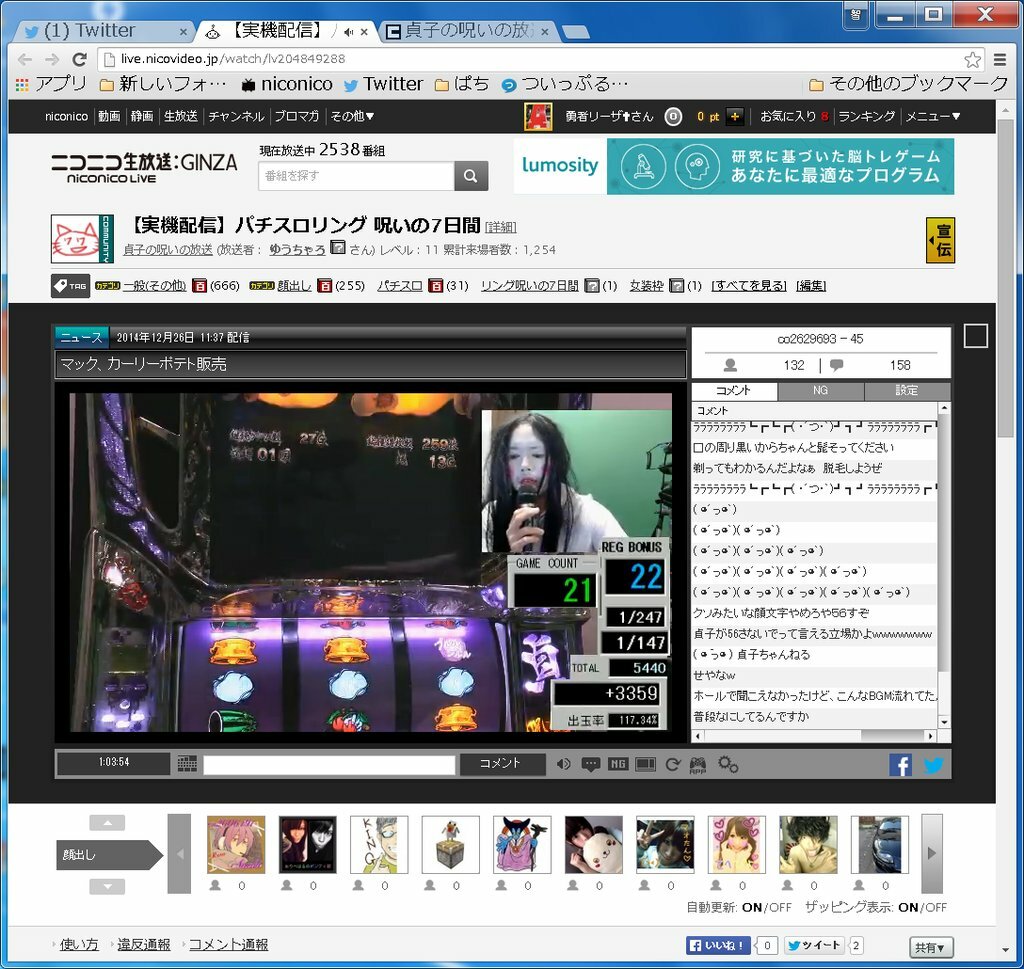Expand the その他 dropdown in top navigation
The height and width of the screenshot is (969, 1024).
tap(352, 116)
